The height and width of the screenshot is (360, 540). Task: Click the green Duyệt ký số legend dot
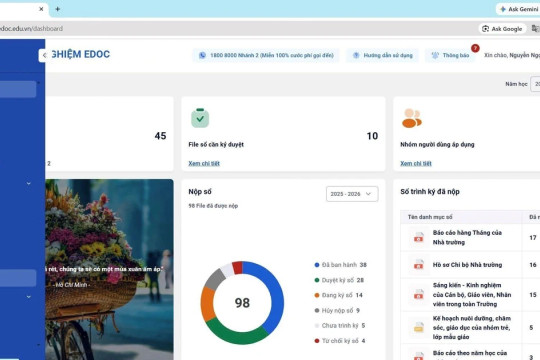pos(317,280)
